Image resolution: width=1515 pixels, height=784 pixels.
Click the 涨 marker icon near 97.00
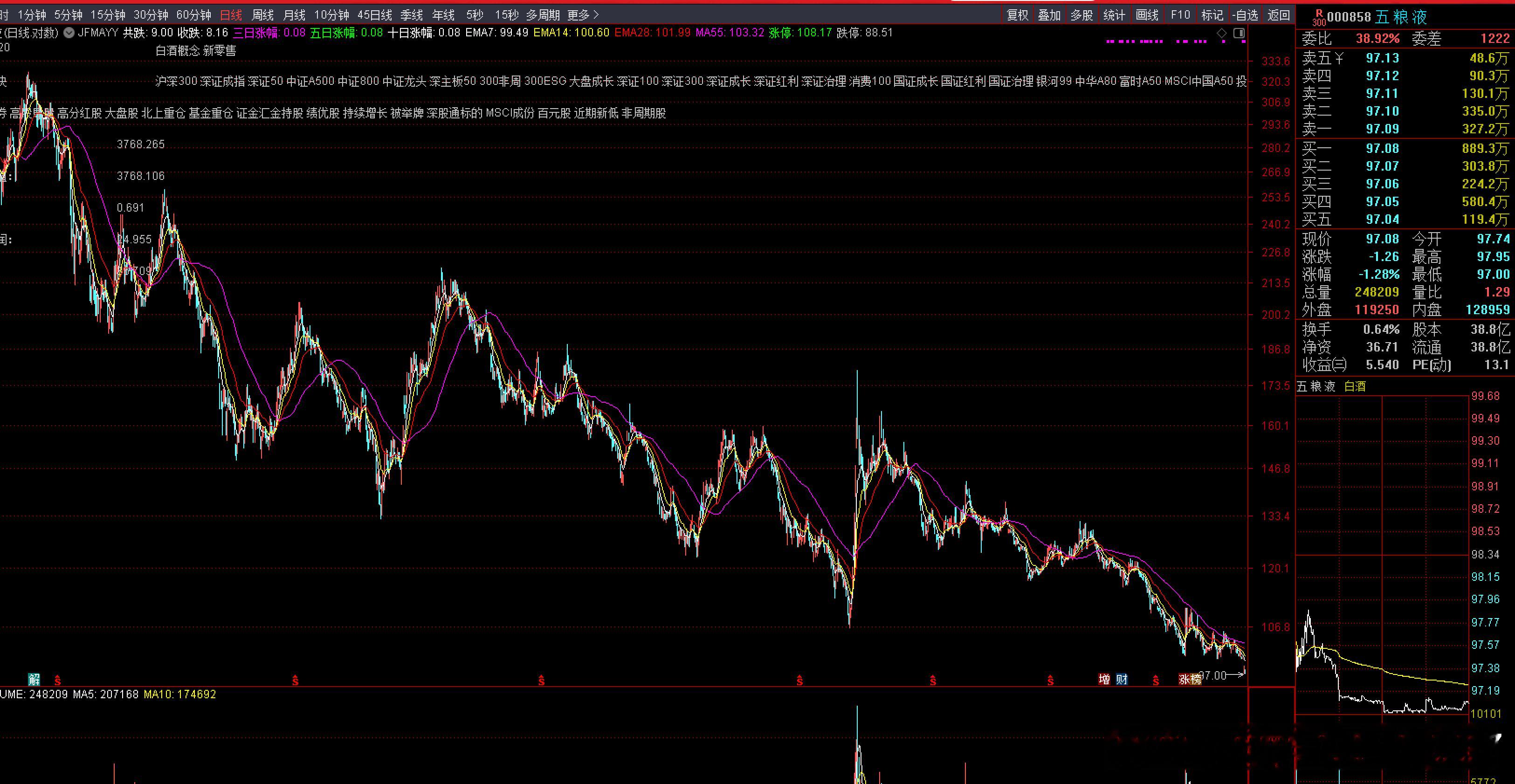click(1184, 679)
